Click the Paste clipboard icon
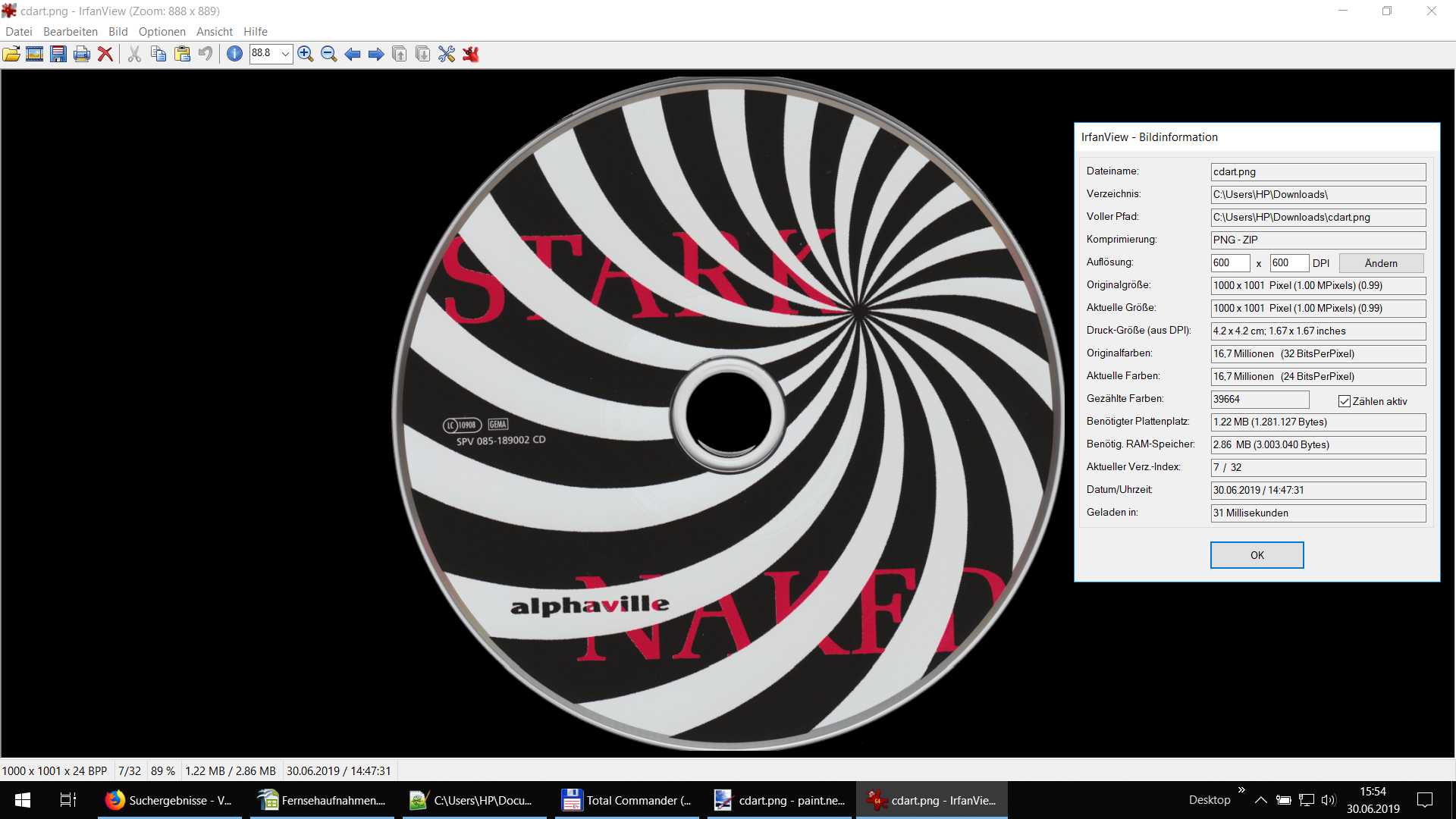 (x=182, y=54)
